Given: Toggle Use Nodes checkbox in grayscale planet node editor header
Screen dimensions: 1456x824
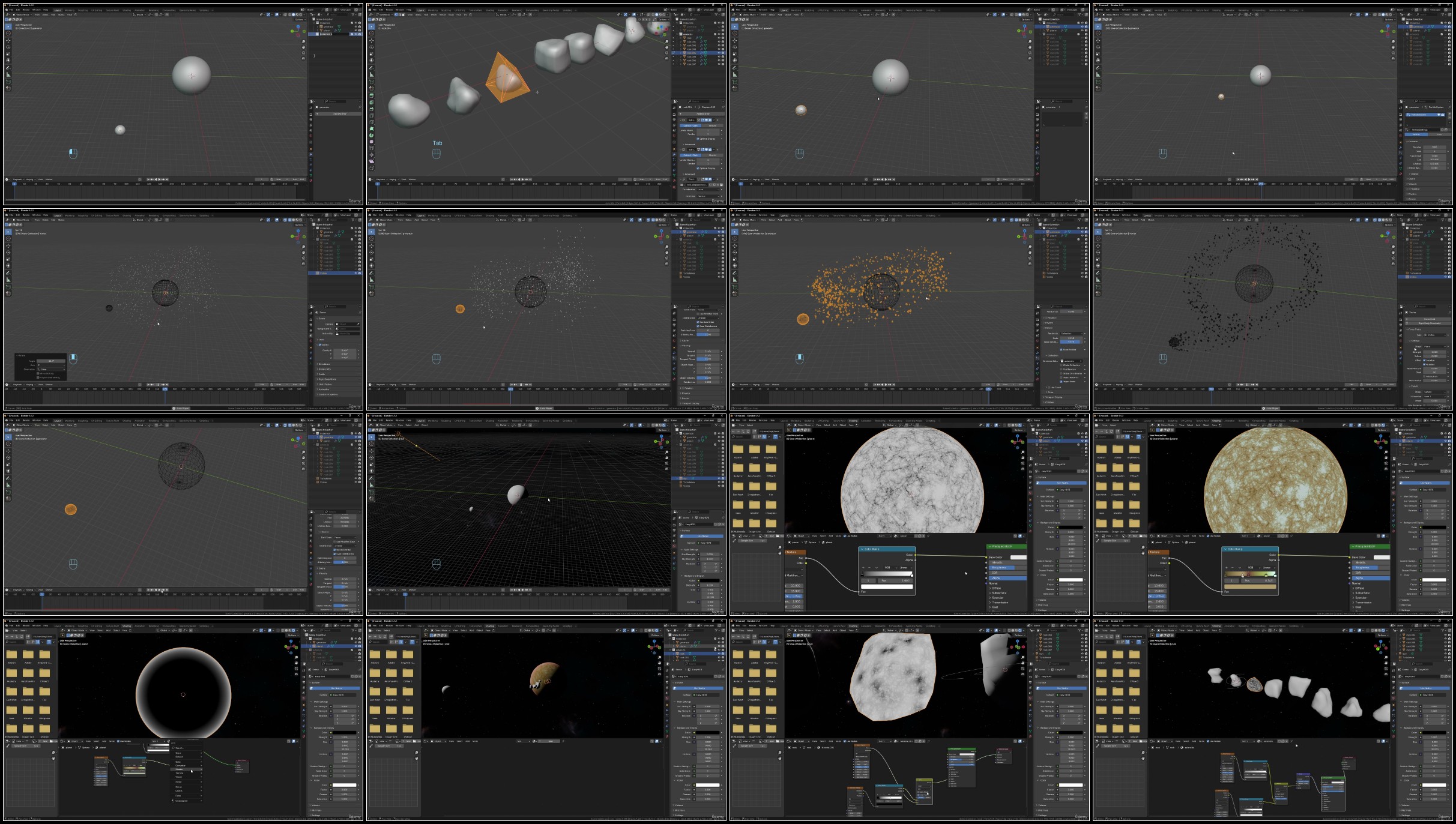Looking at the screenshot, I should click(845, 536).
